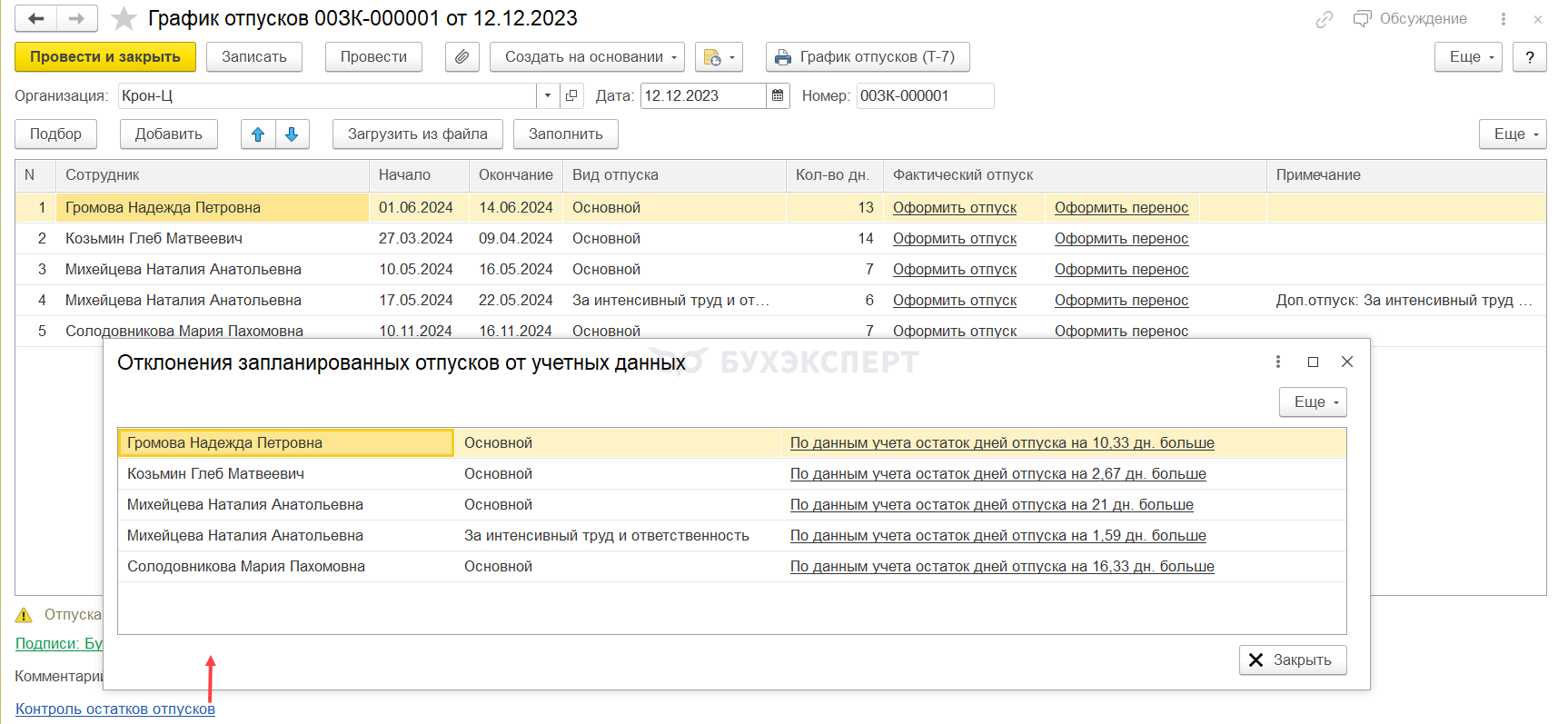Move row down with blue arrow
This screenshot has height=724, width=1568.
pos(292,134)
